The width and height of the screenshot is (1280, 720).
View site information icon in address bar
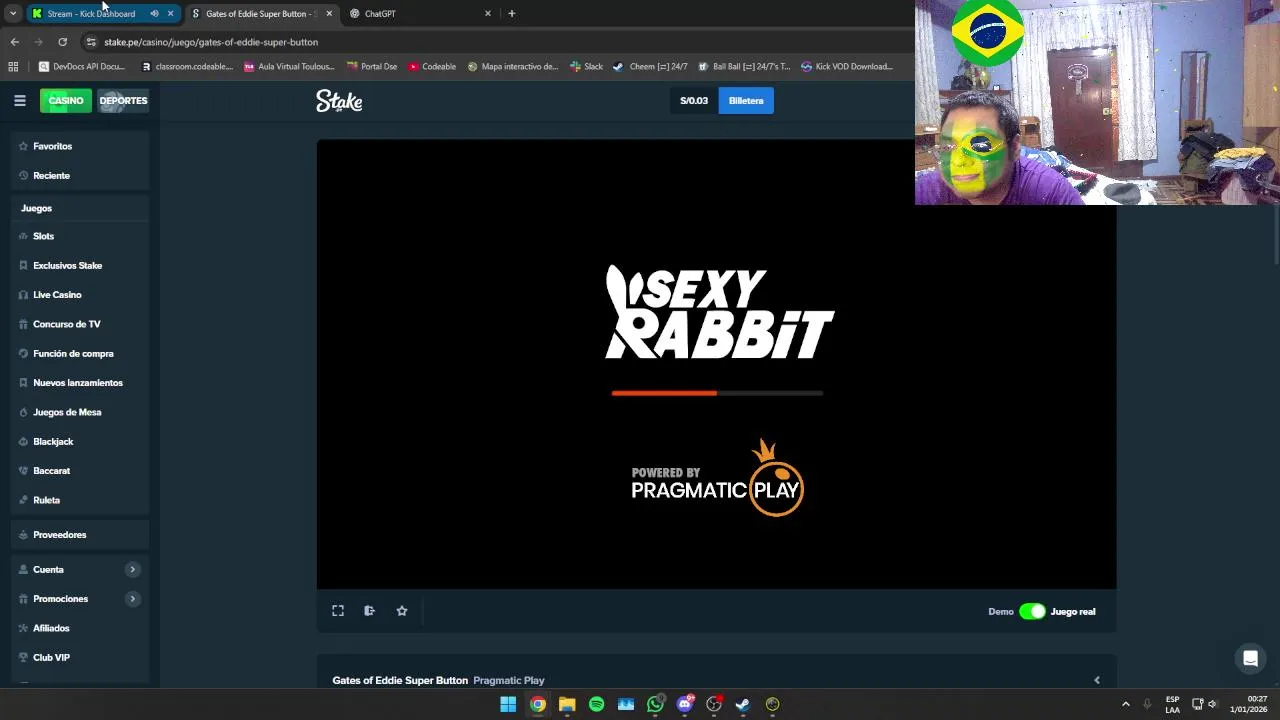[91, 42]
